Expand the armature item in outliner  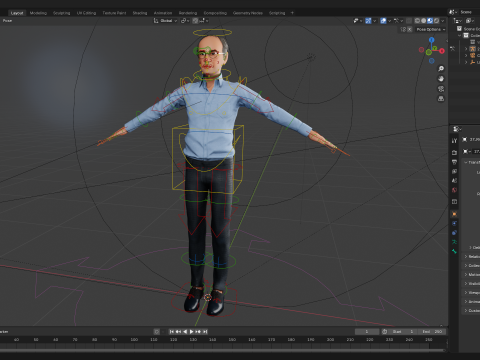466,49
